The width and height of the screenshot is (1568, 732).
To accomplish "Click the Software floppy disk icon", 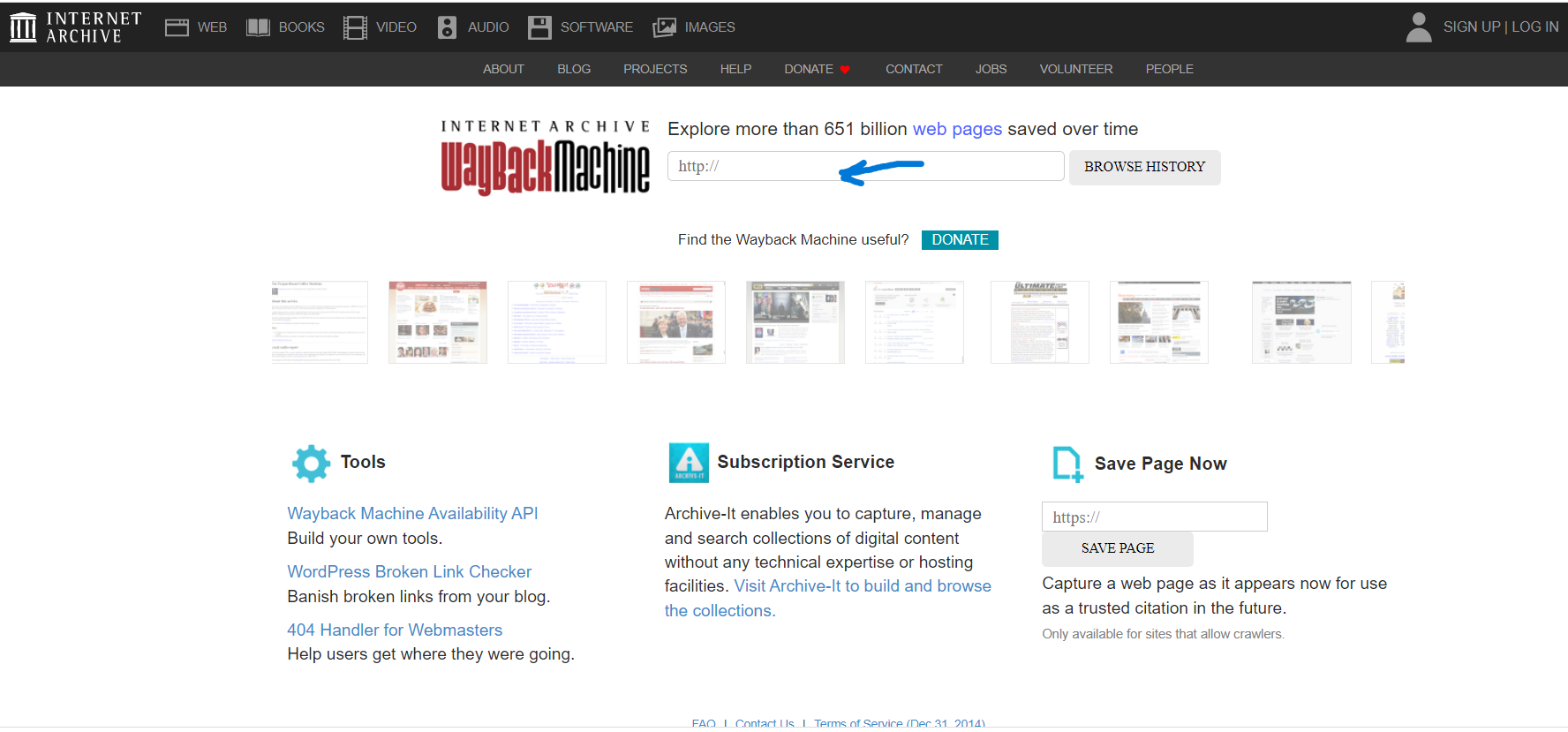I will pos(539,27).
